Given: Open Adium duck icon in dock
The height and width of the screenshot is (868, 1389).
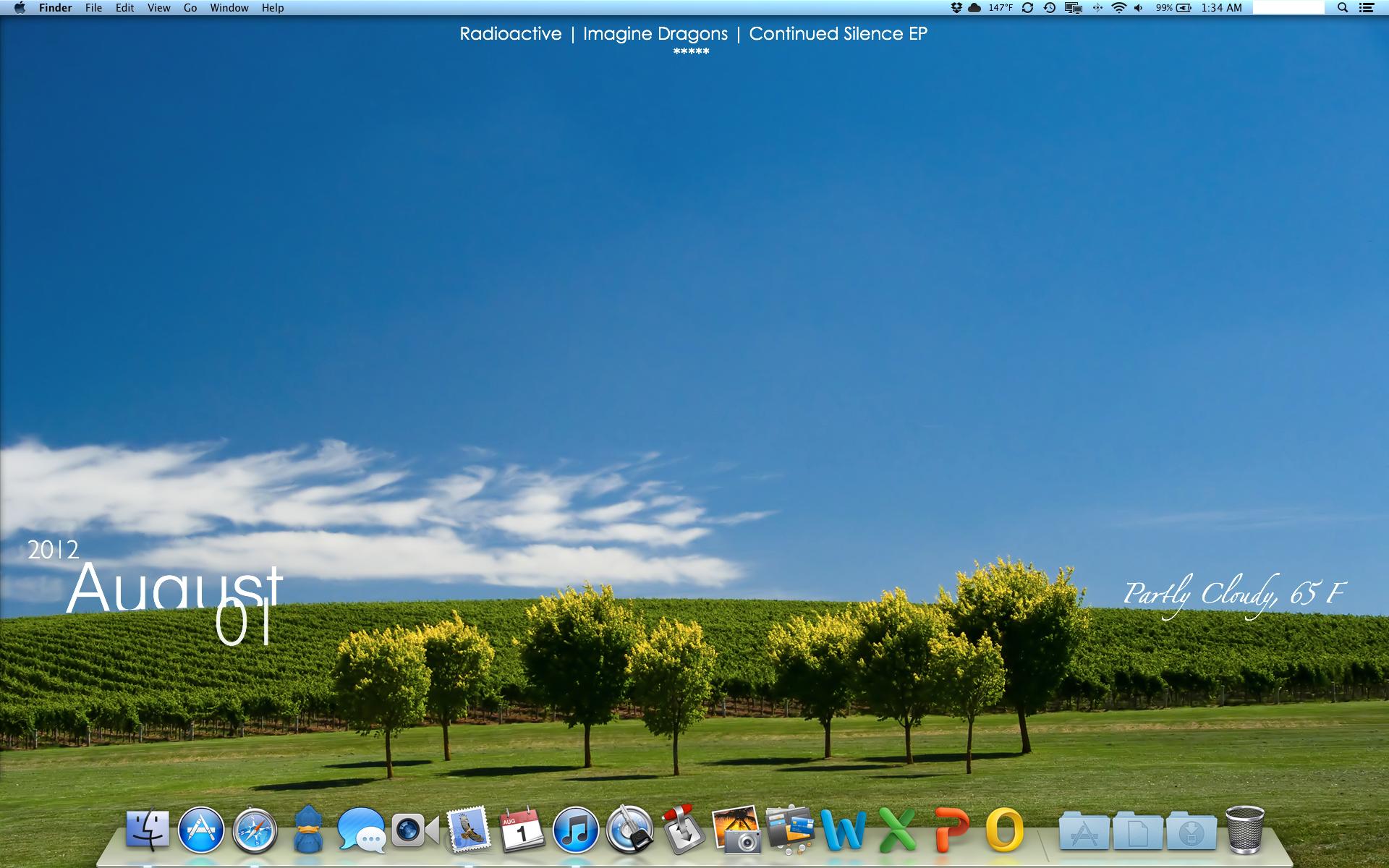Looking at the screenshot, I should (x=307, y=830).
